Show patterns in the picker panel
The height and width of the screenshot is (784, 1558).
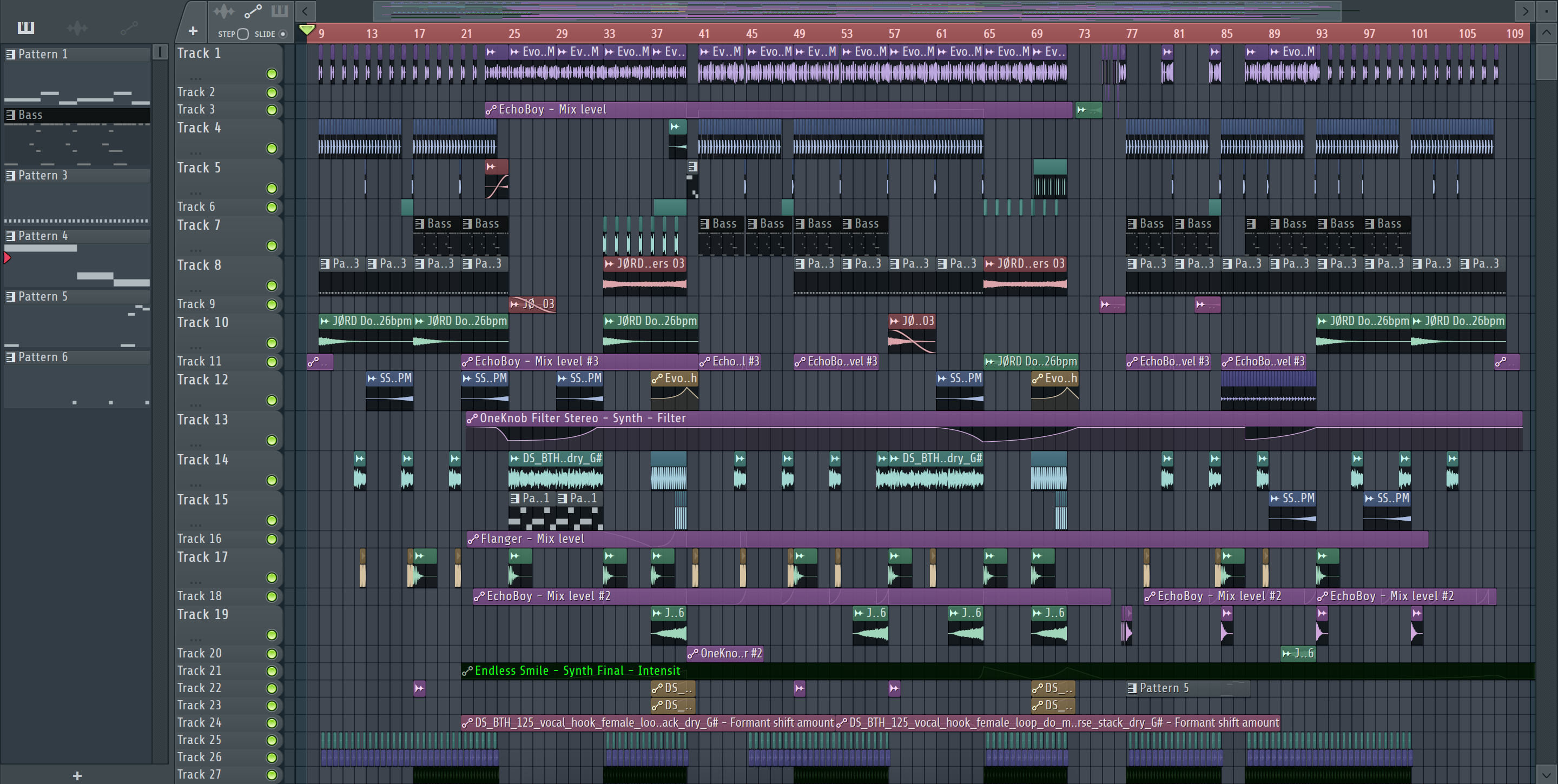click(26, 27)
